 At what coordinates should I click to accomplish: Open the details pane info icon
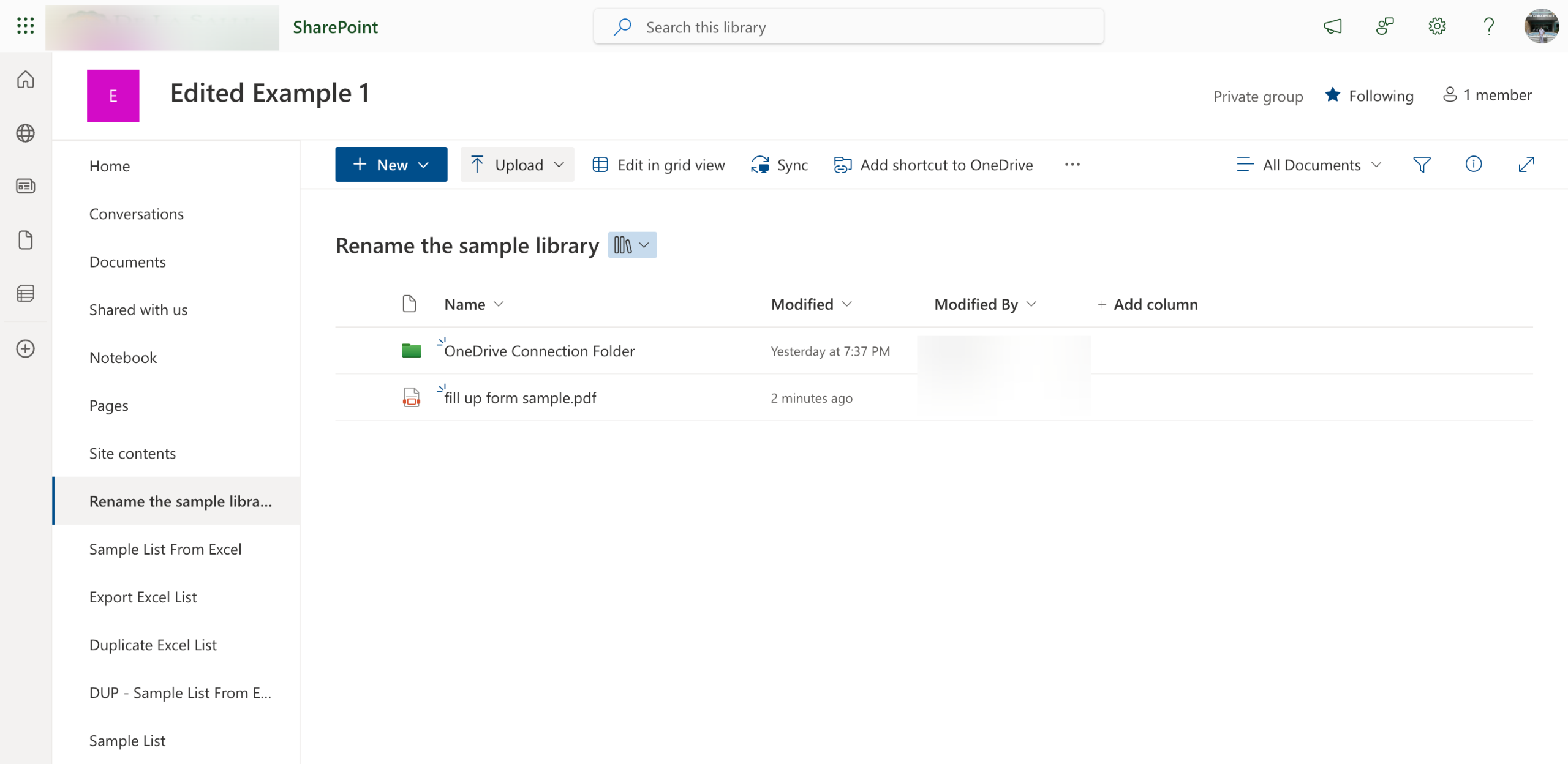tap(1473, 165)
